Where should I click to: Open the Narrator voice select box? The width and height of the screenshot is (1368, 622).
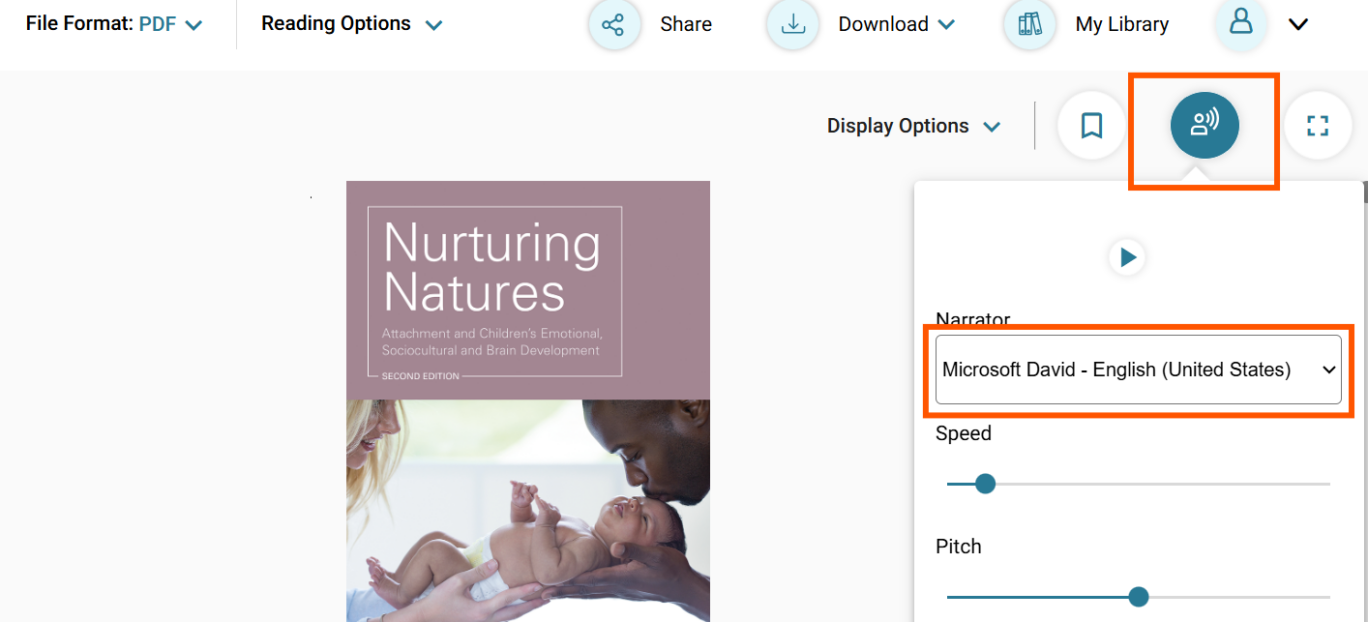(1138, 370)
